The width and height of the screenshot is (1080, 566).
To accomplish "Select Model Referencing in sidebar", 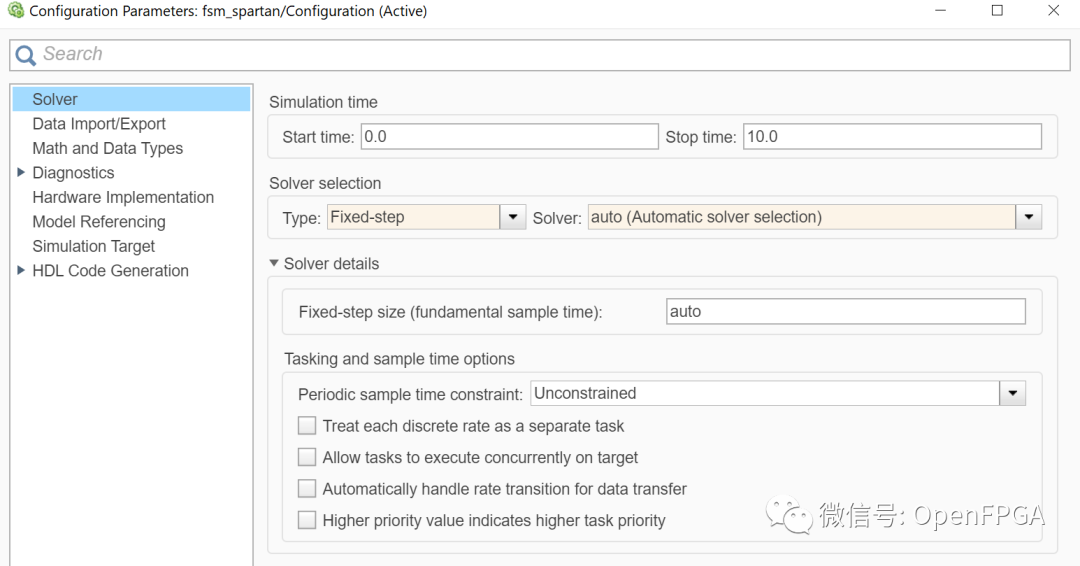I will point(99,222).
